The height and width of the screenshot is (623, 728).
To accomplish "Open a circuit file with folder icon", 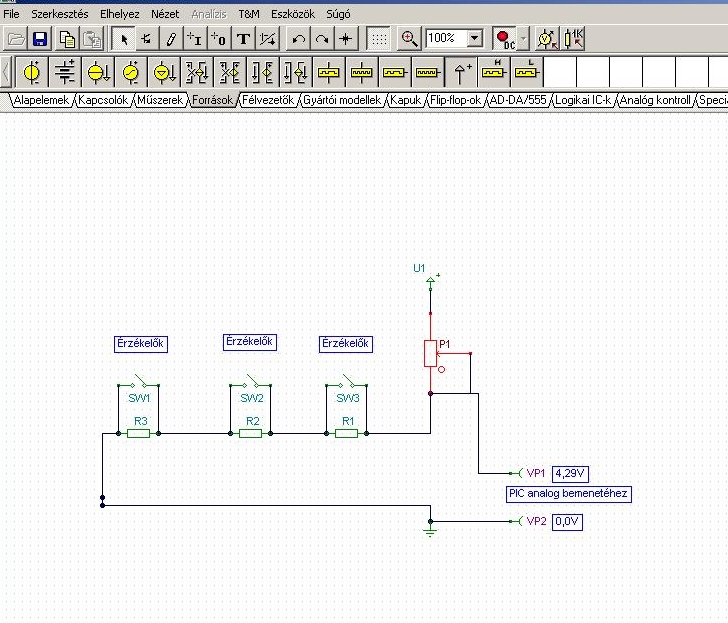I will pyautogui.click(x=16, y=39).
